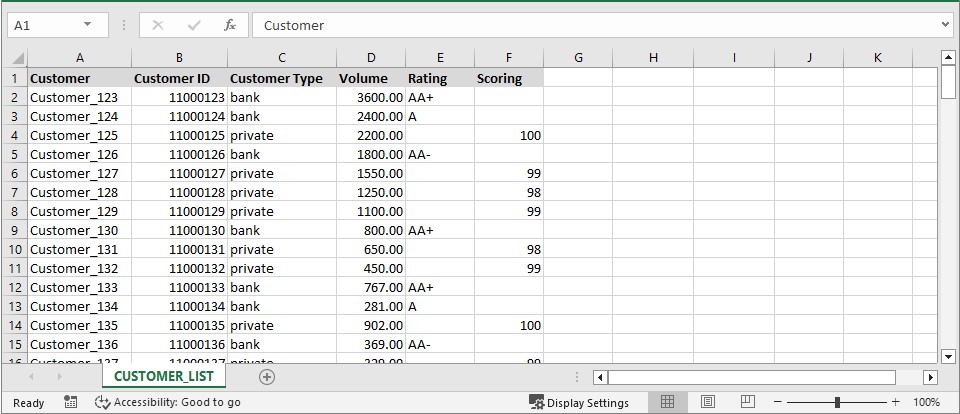Click the horizontal scrollbar thumb
Screen dimensions: 960x414
[x=751, y=377]
